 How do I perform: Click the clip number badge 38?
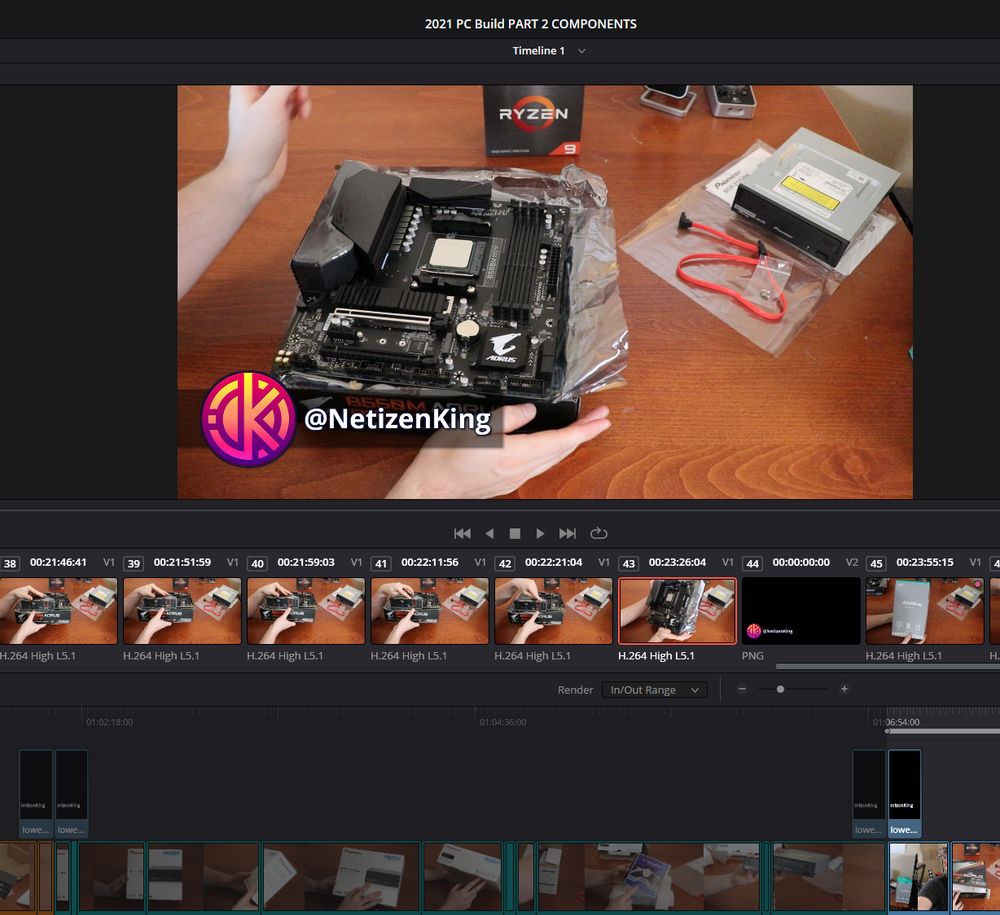click(10, 563)
